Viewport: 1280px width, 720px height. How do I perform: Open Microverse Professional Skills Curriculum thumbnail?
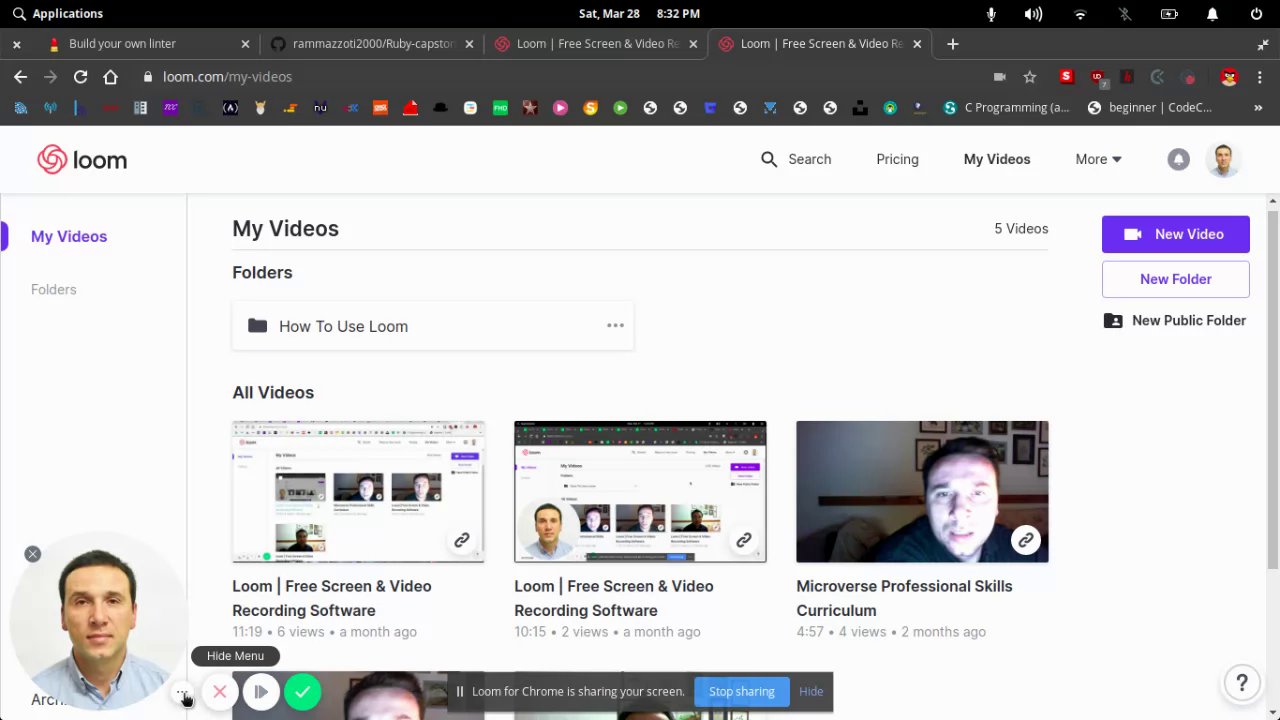[x=922, y=491]
